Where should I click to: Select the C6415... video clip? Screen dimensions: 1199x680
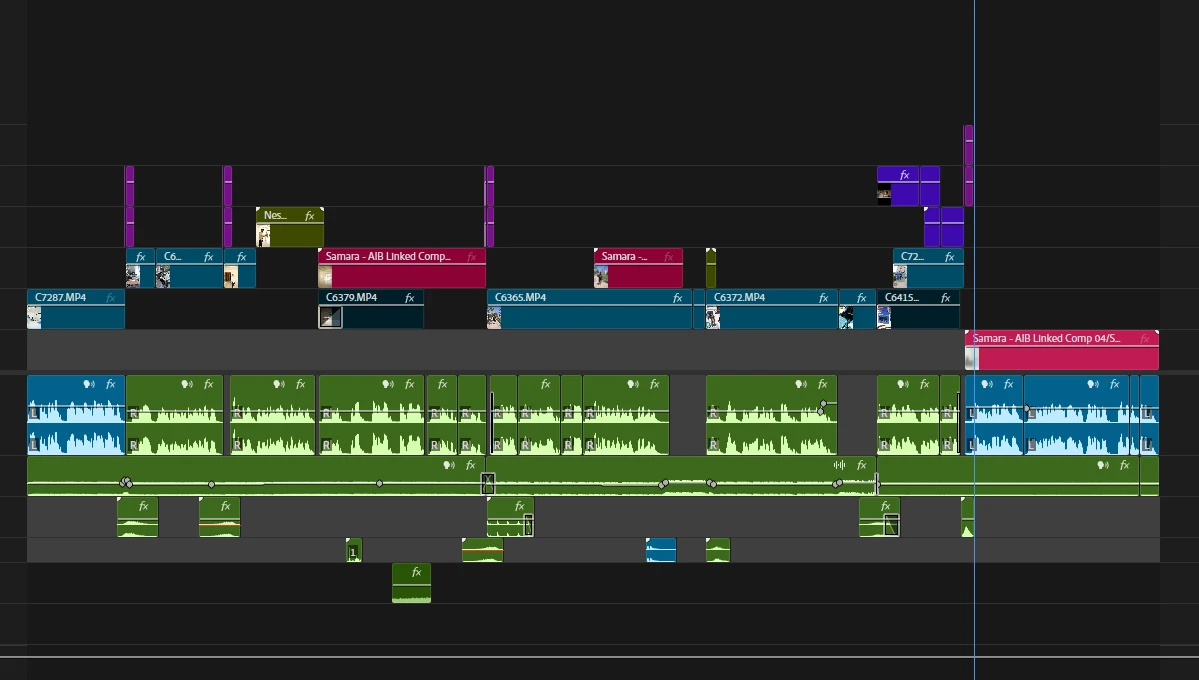[x=918, y=309]
